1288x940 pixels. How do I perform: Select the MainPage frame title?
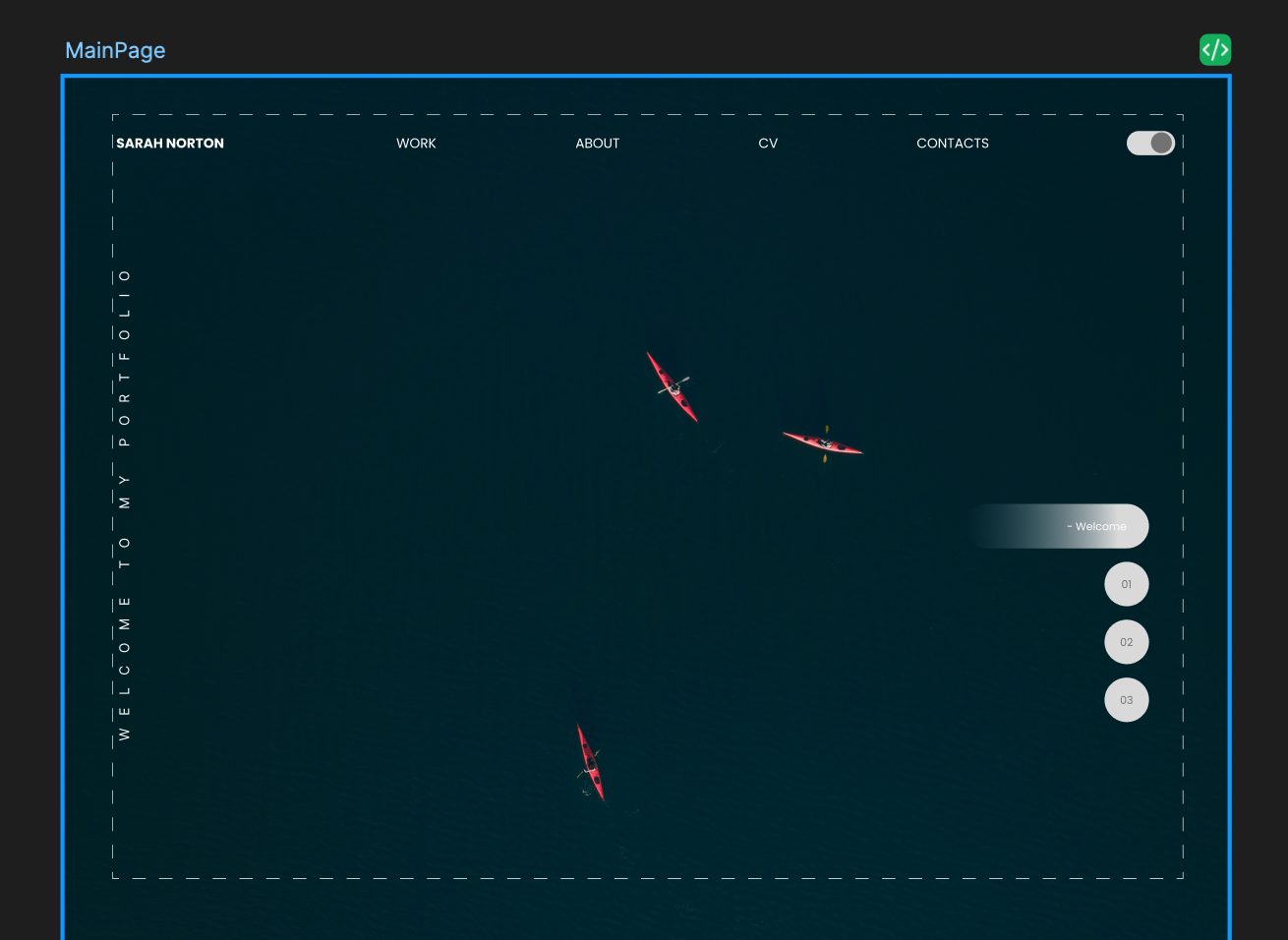coord(115,50)
